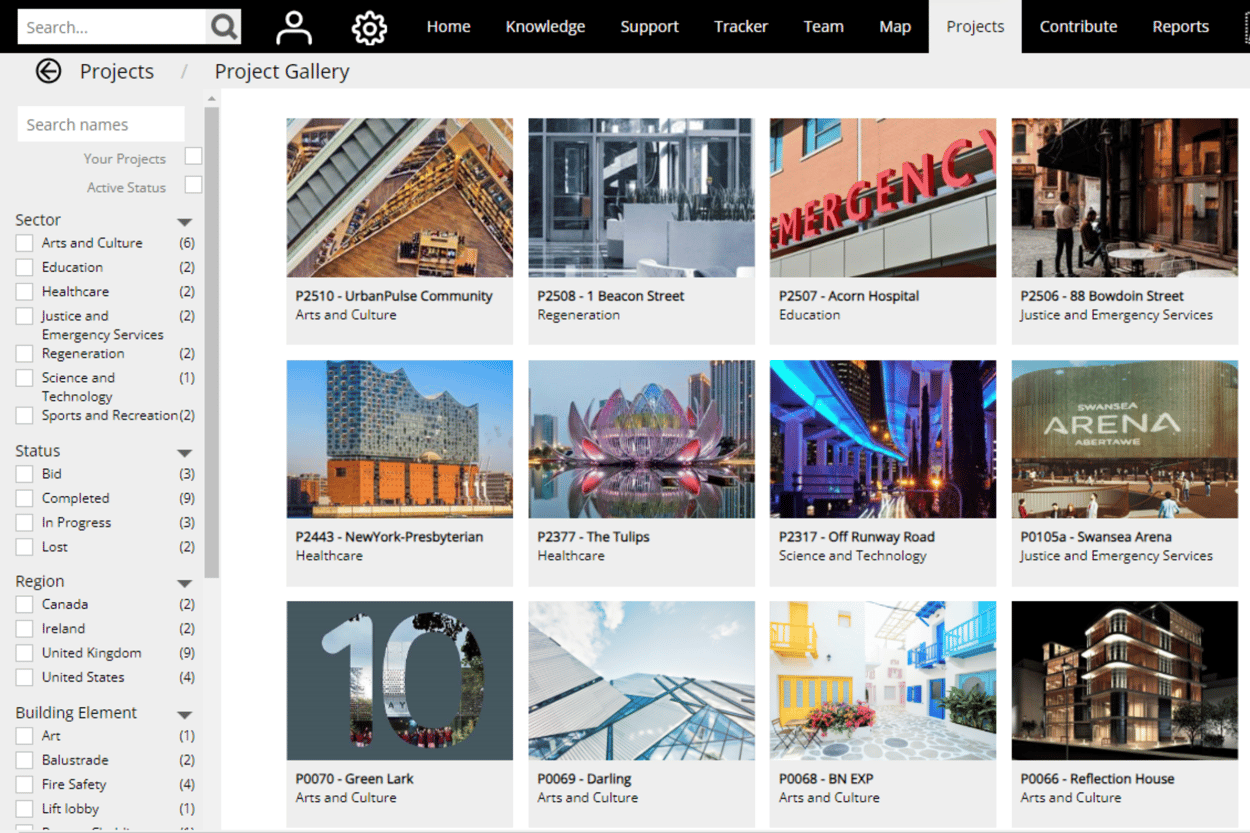Select the Projects tab
Image resolution: width=1250 pixels, height=833 pixels.
975,27
